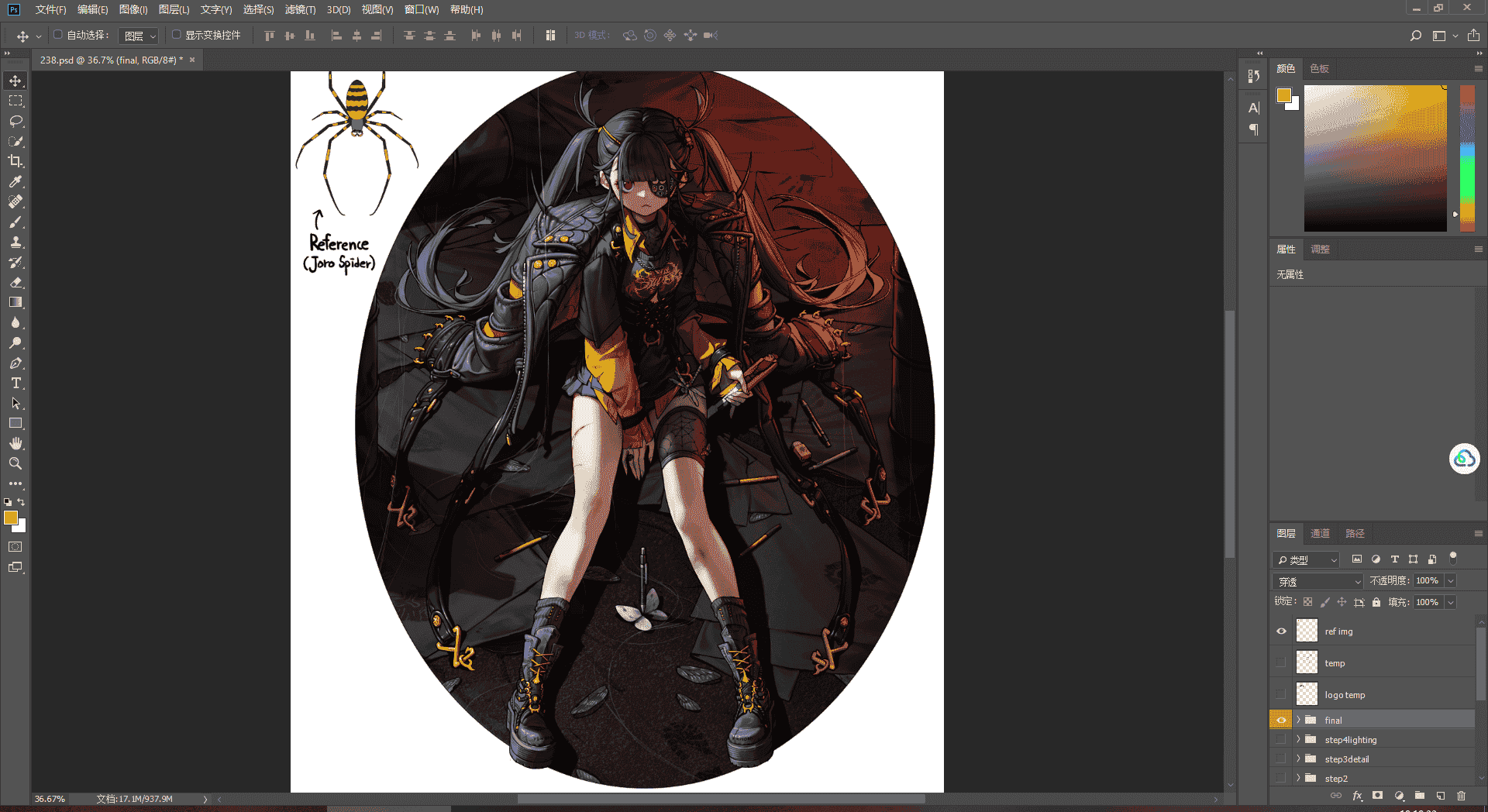Select the logo temp layer thumbnail

(1307, 694)
